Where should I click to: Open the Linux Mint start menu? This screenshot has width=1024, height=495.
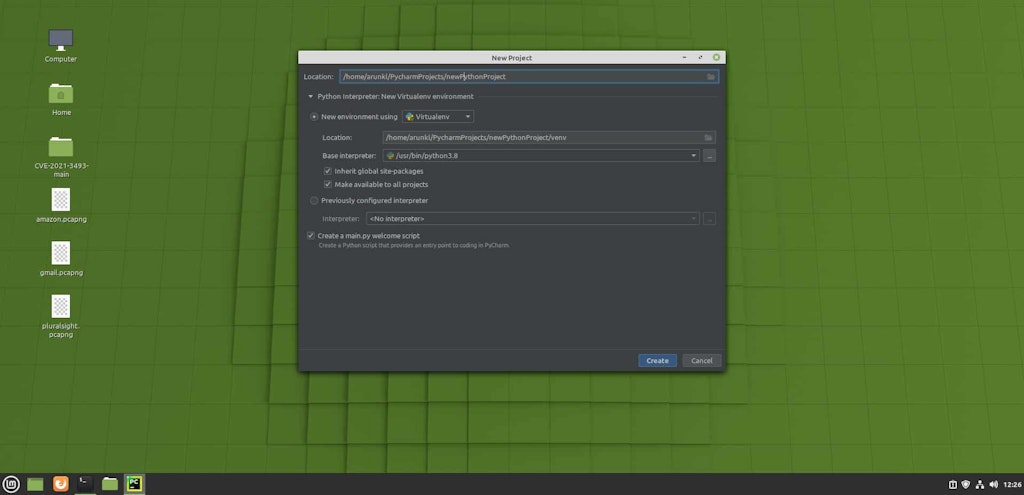[10, 484]
